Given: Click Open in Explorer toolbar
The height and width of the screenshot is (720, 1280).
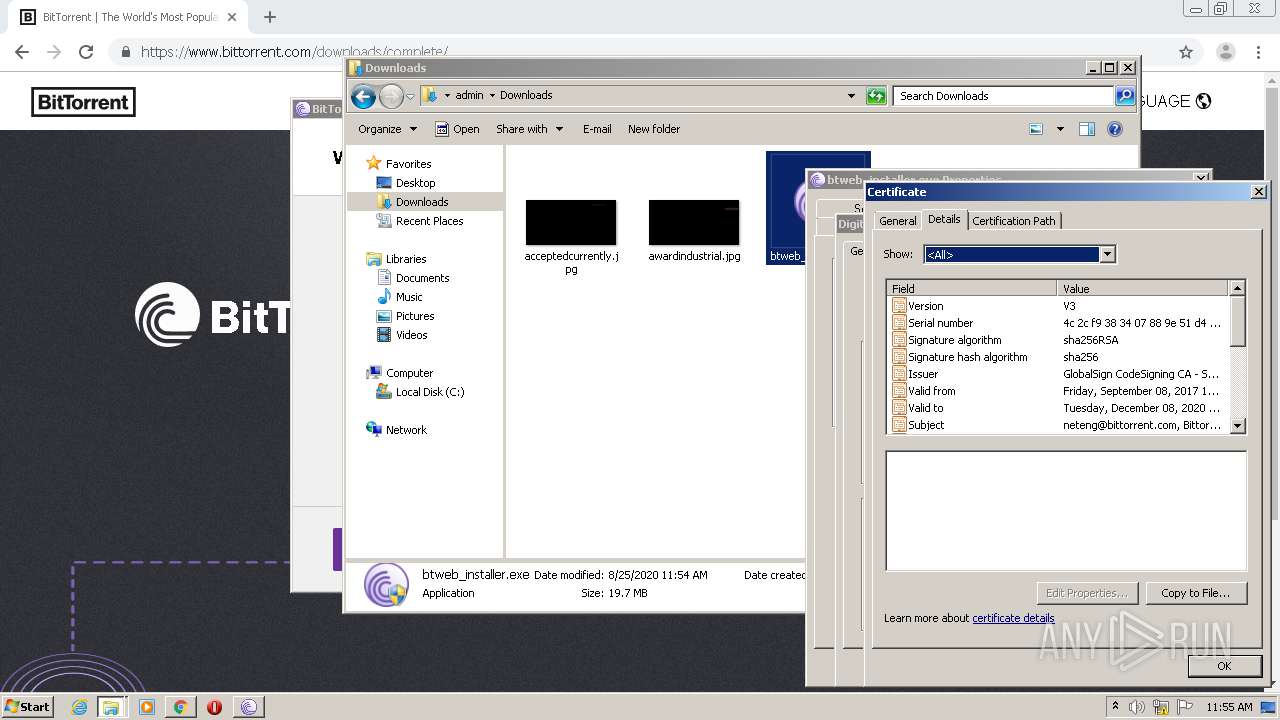Looking at the screenshot, I should tap(458, 129).
